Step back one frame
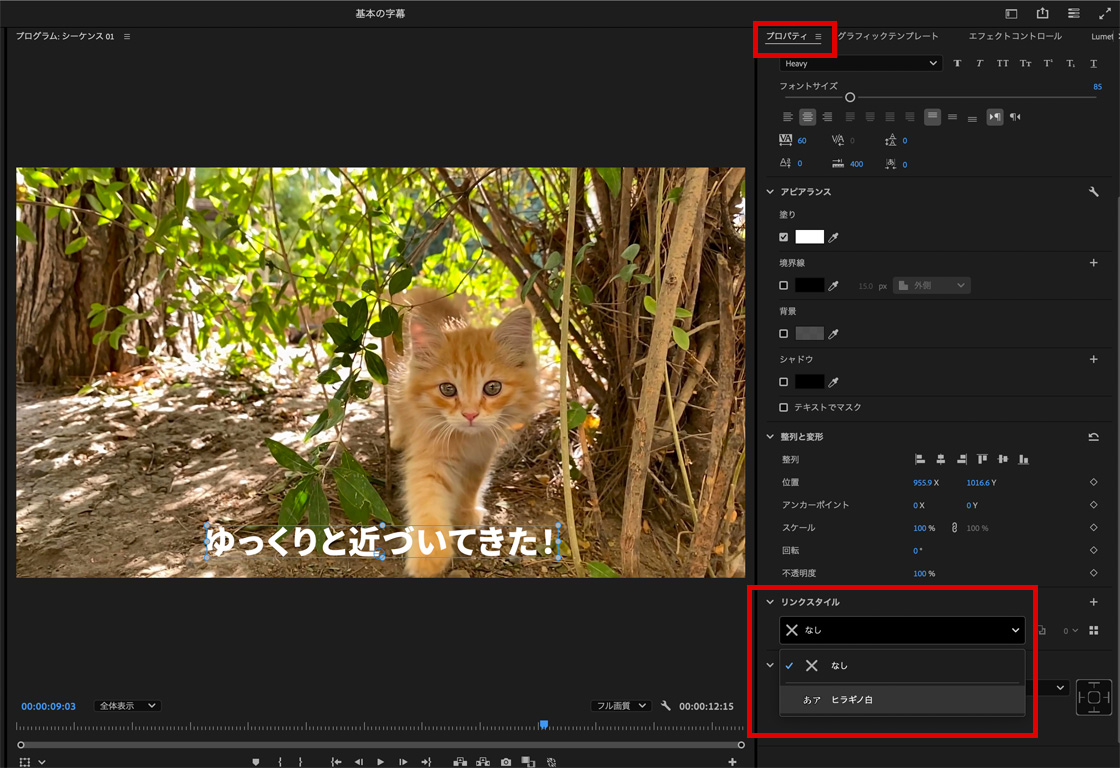The height and width of the screenshot is (768, 1120). pyautogui.click(x=359, y=762)
